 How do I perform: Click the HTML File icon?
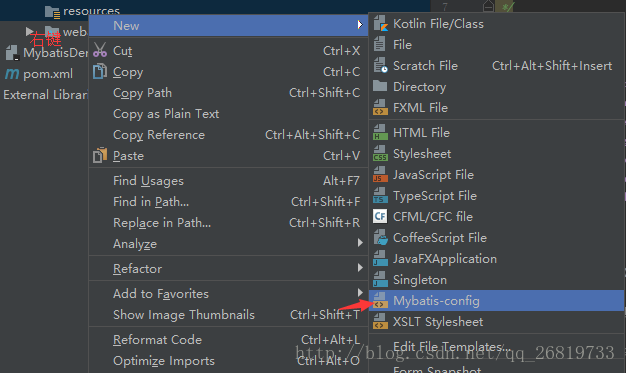click(x=380, y=133)
